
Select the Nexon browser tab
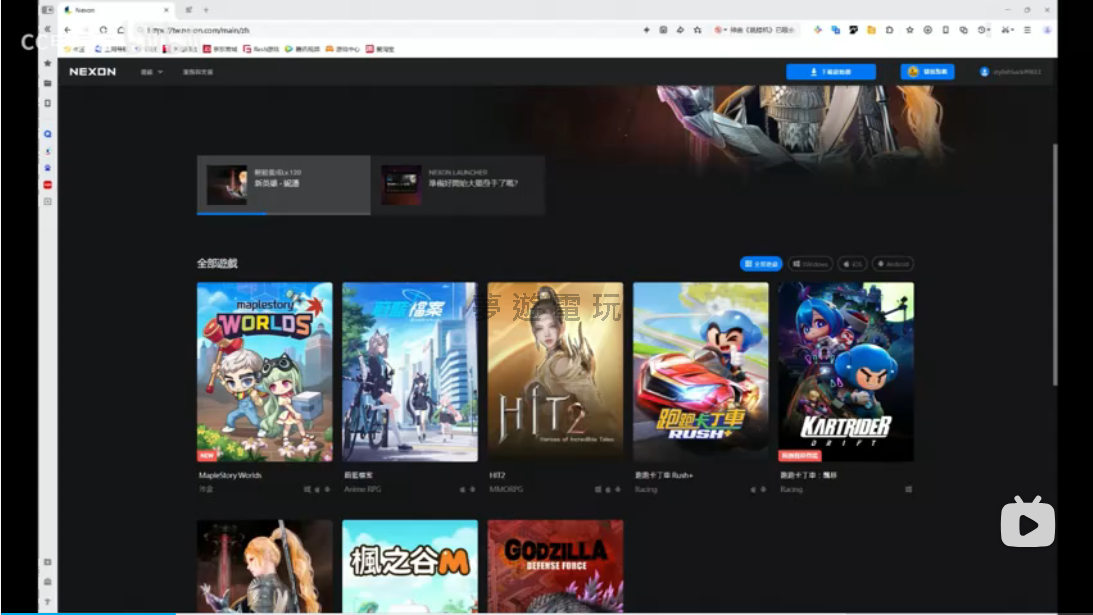[116, 10]
